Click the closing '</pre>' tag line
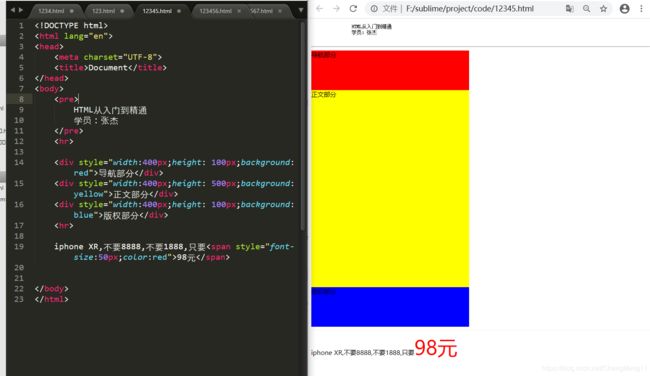The width and height of the screenshot is (650, 376). (68, 131)
